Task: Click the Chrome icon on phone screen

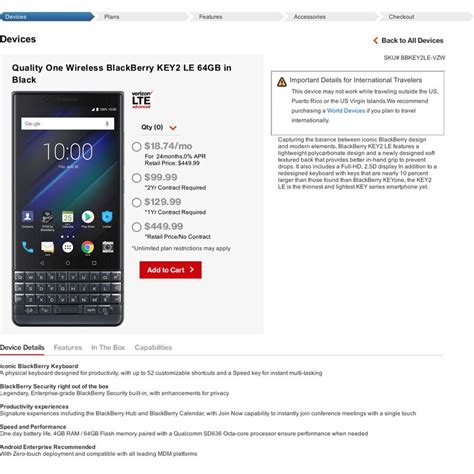Action: click(87, 247)
